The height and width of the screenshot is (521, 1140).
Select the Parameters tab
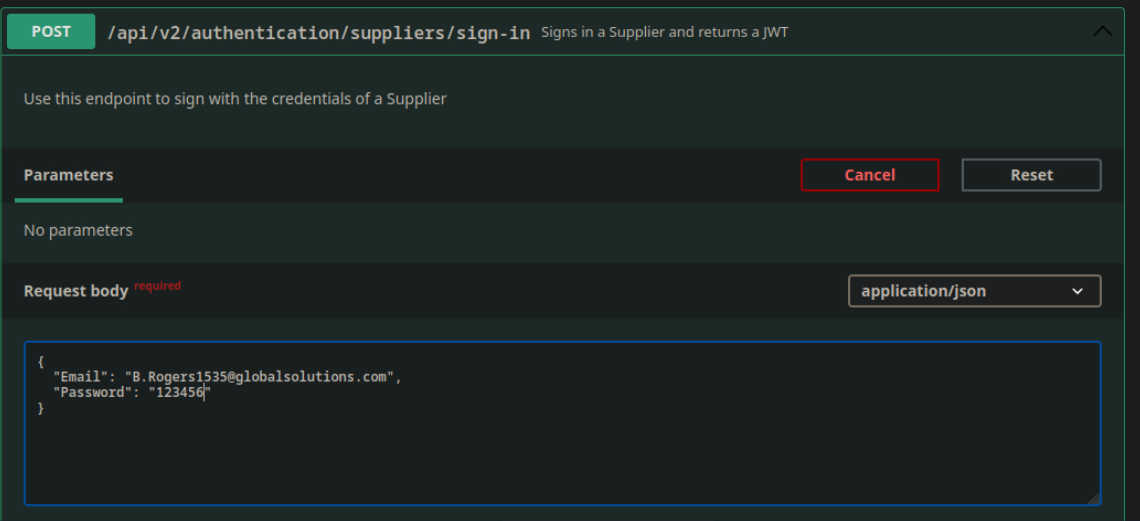tap(68, 175)
